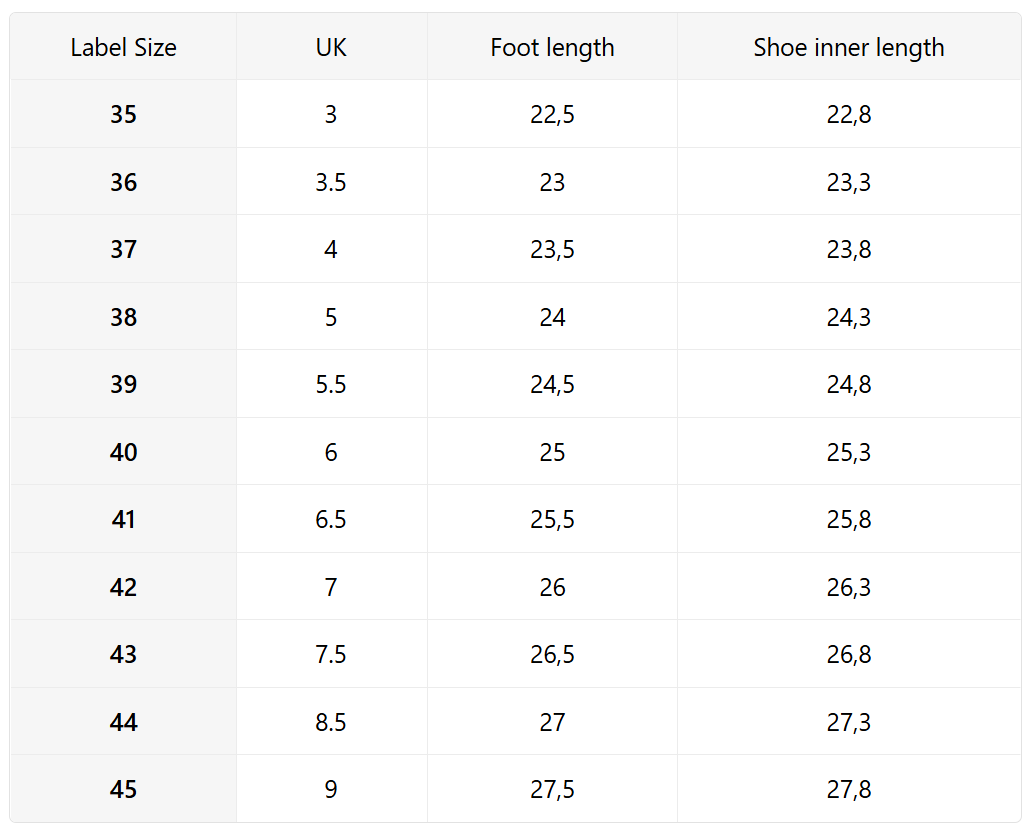
Task: Select label size 38 cell
Action: pos(123,318)
